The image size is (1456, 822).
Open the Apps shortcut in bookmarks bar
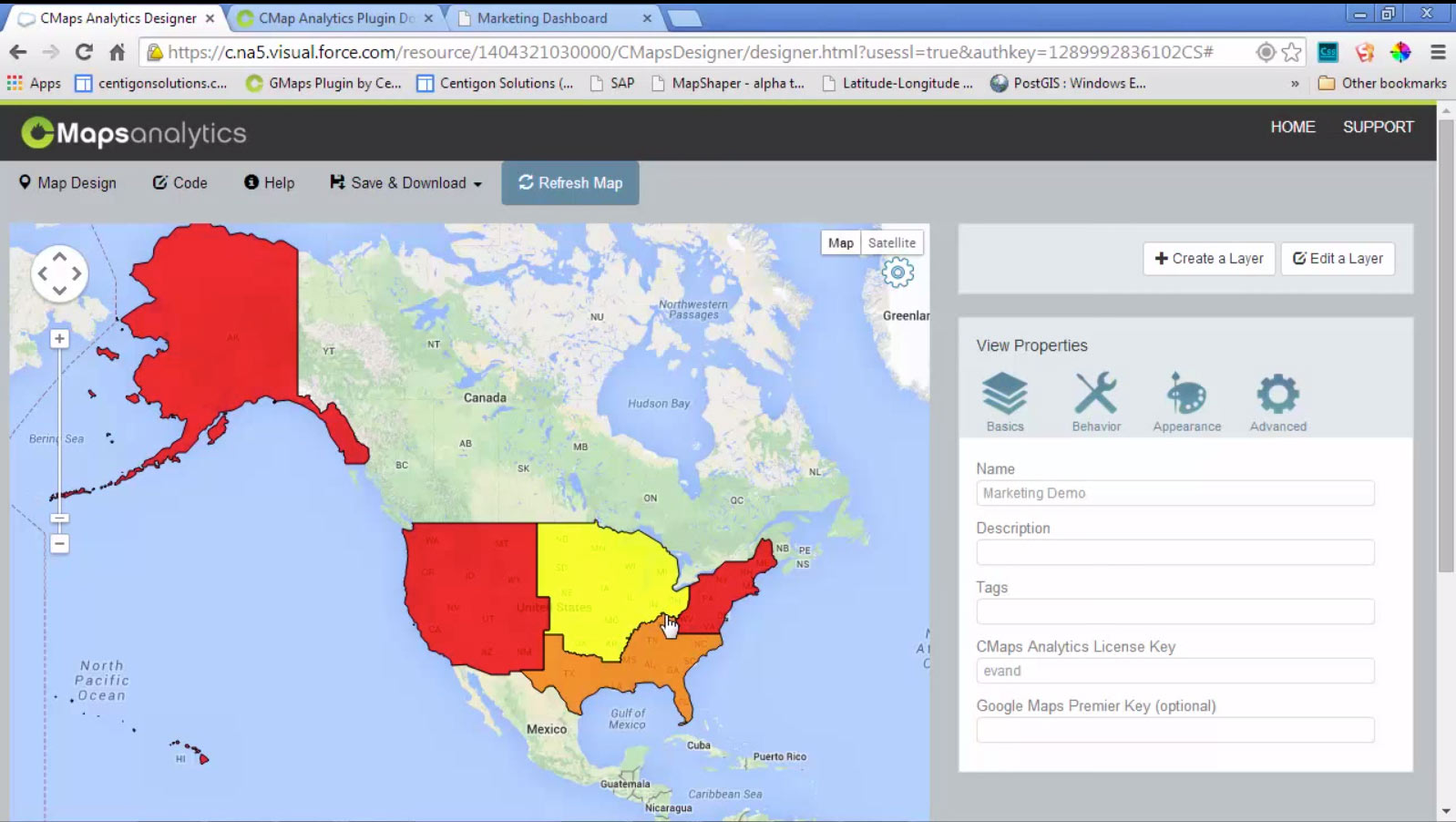click(34, 83)
